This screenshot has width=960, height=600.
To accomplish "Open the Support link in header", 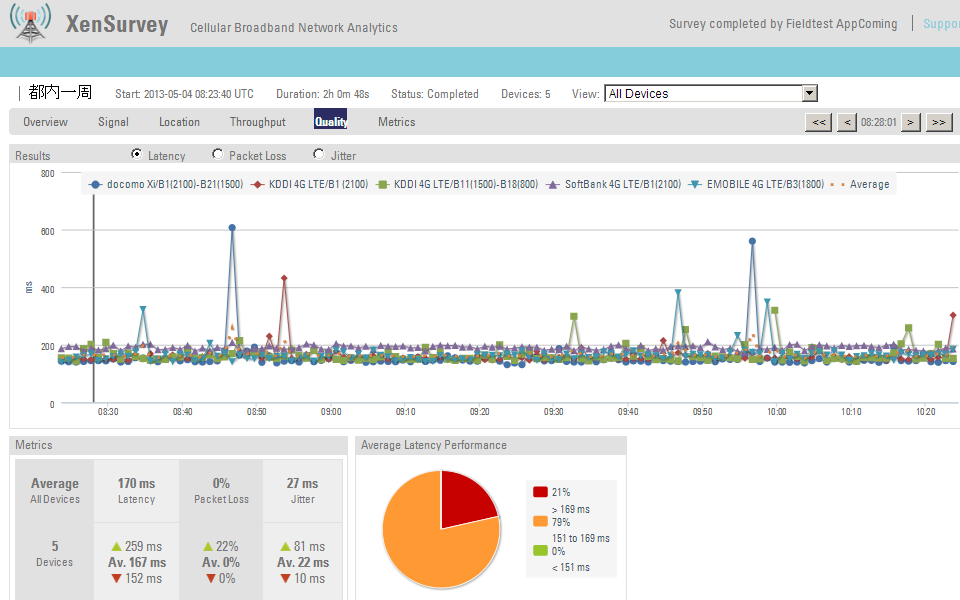I will [941, 24].
